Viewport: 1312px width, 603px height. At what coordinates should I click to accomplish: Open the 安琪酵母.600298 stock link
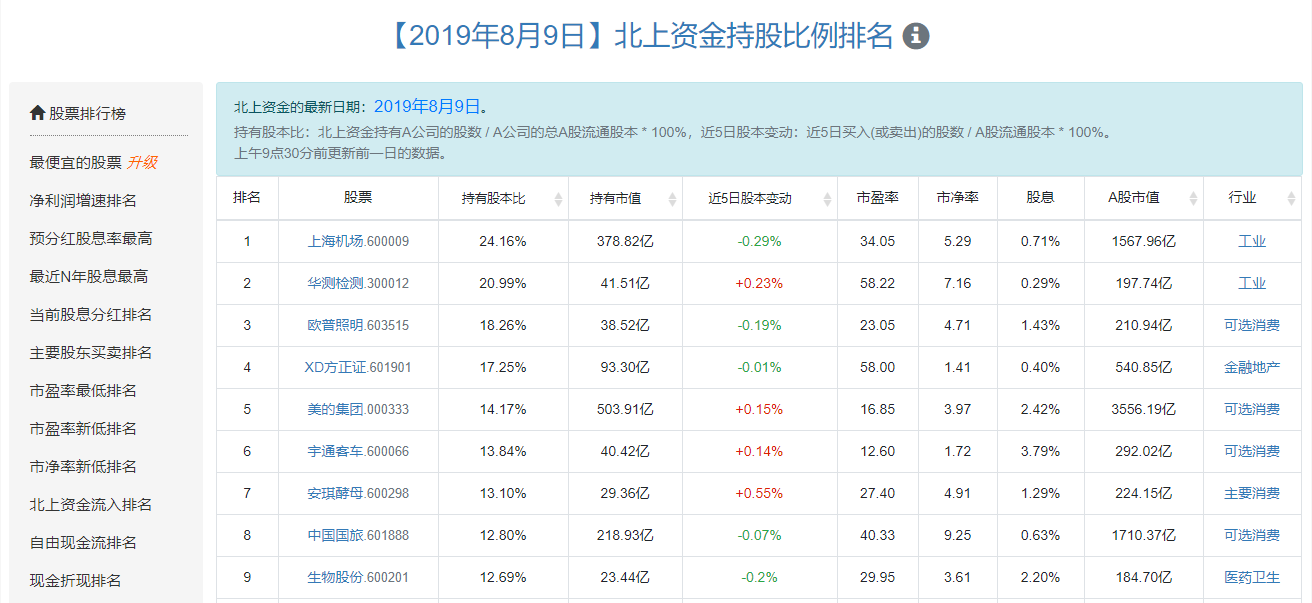[358, 493]
